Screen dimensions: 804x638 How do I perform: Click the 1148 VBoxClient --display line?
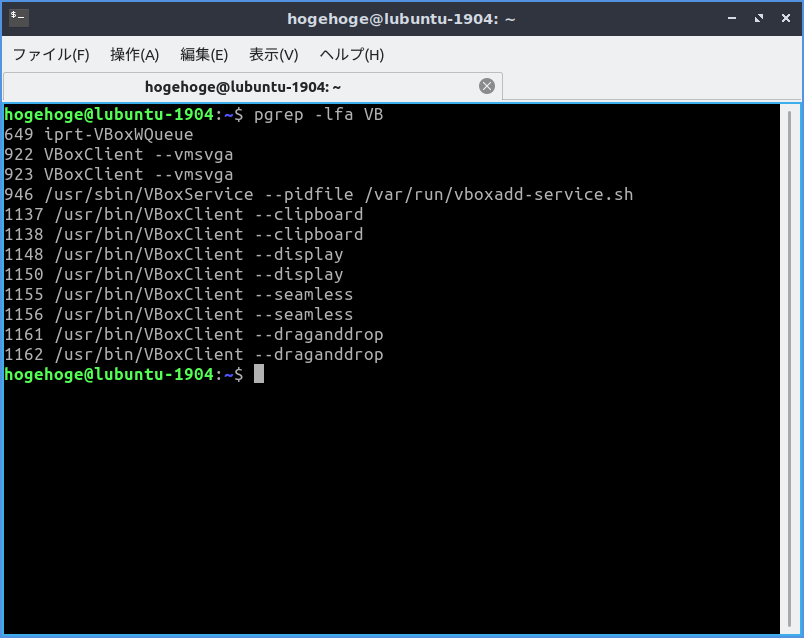174,254
